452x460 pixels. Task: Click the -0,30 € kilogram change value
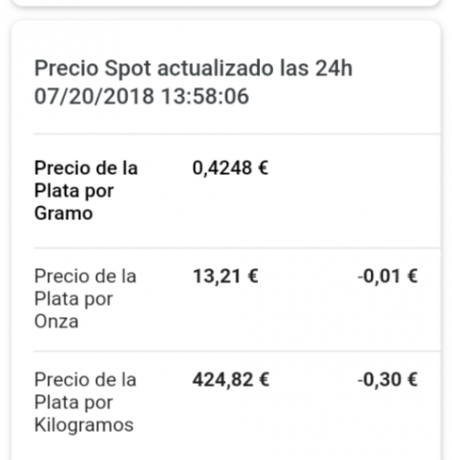point(388,380)
